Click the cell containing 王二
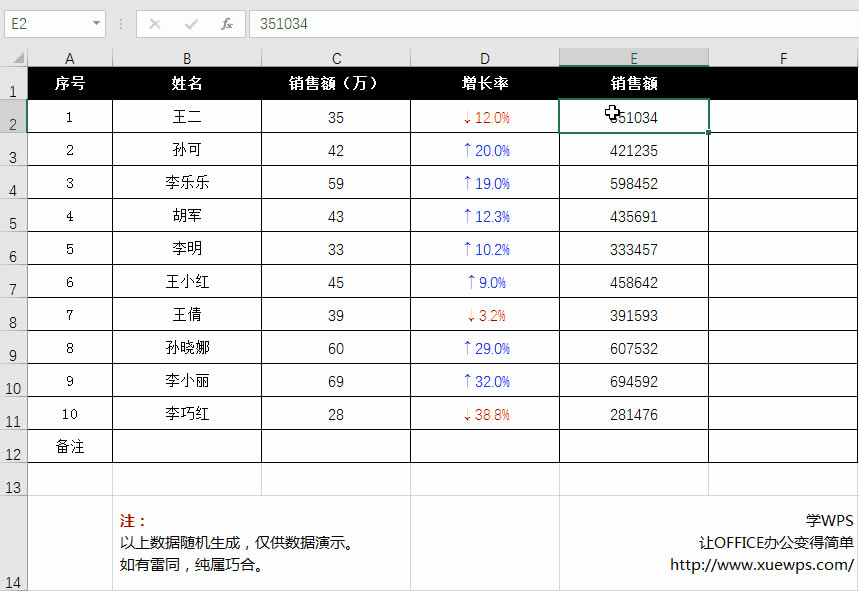This screenshot has height=591, width=859. pos(185,116)
